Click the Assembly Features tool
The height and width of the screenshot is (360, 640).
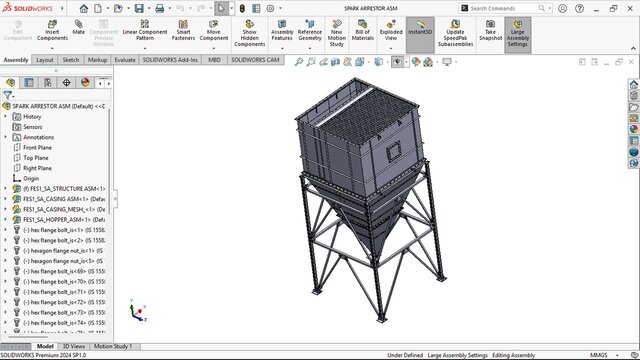282,31
